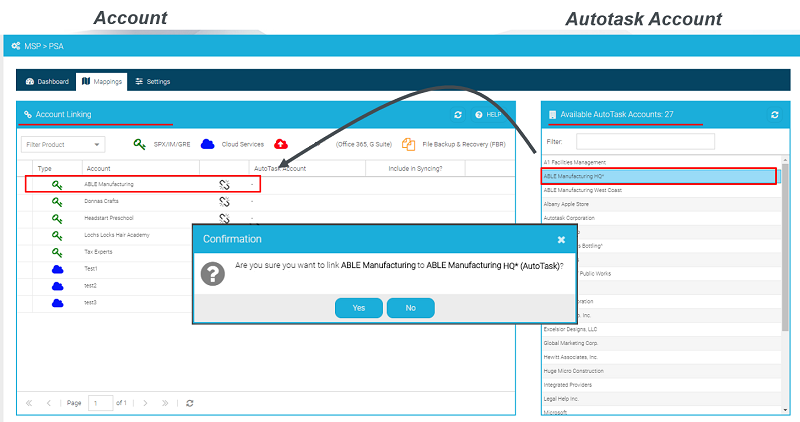Refresh the Account Linking panel
Screen dimensions: 800x422
click(458, 115)
